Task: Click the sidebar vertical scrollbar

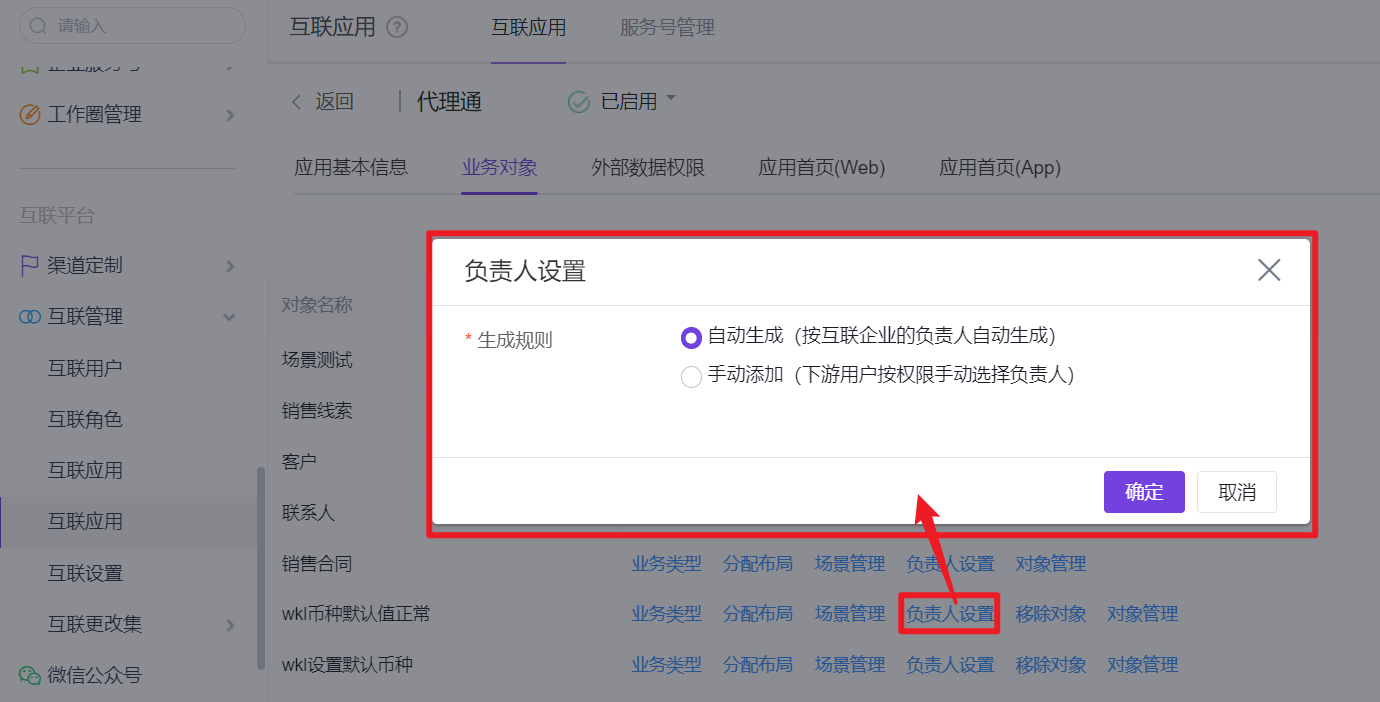Action: pos(261,568)
